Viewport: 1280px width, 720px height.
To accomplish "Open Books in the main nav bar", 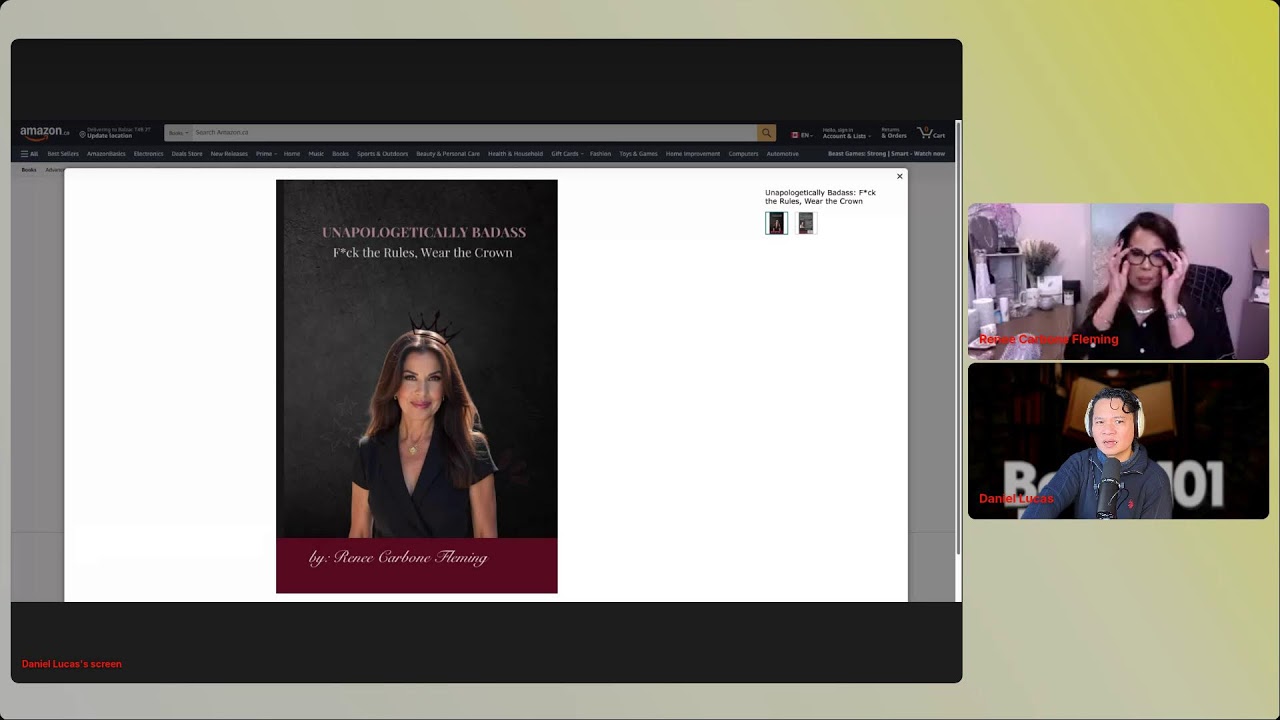I will click(x=340, y=154).
